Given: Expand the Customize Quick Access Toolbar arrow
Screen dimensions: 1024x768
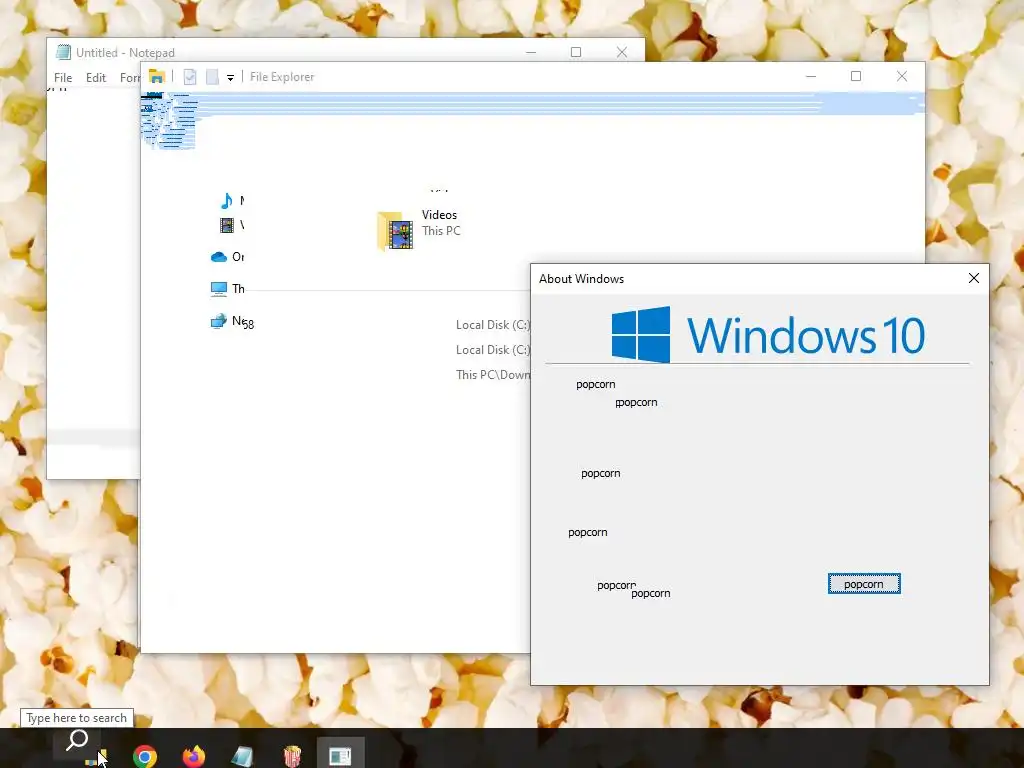Looking at the screenshot, I should [230, 78].
